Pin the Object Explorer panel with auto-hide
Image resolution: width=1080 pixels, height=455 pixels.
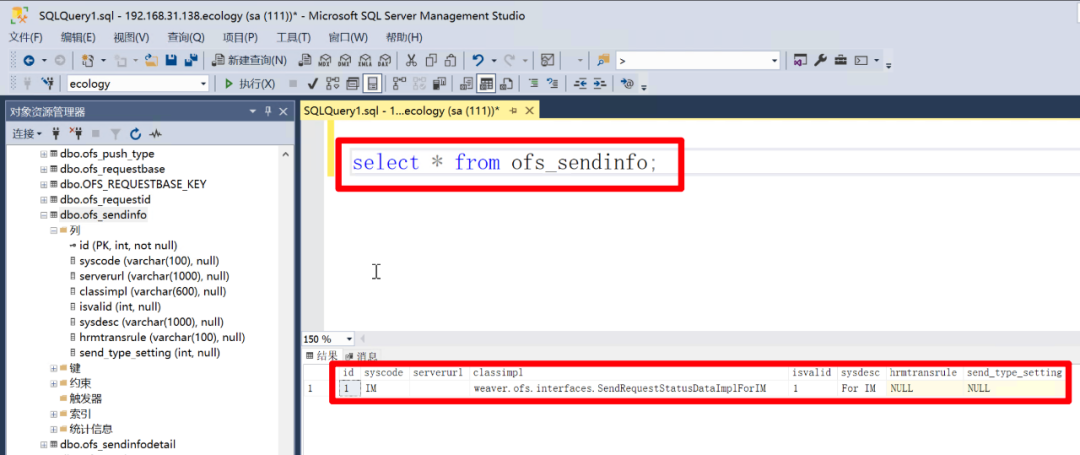click(x=268, y=112)
